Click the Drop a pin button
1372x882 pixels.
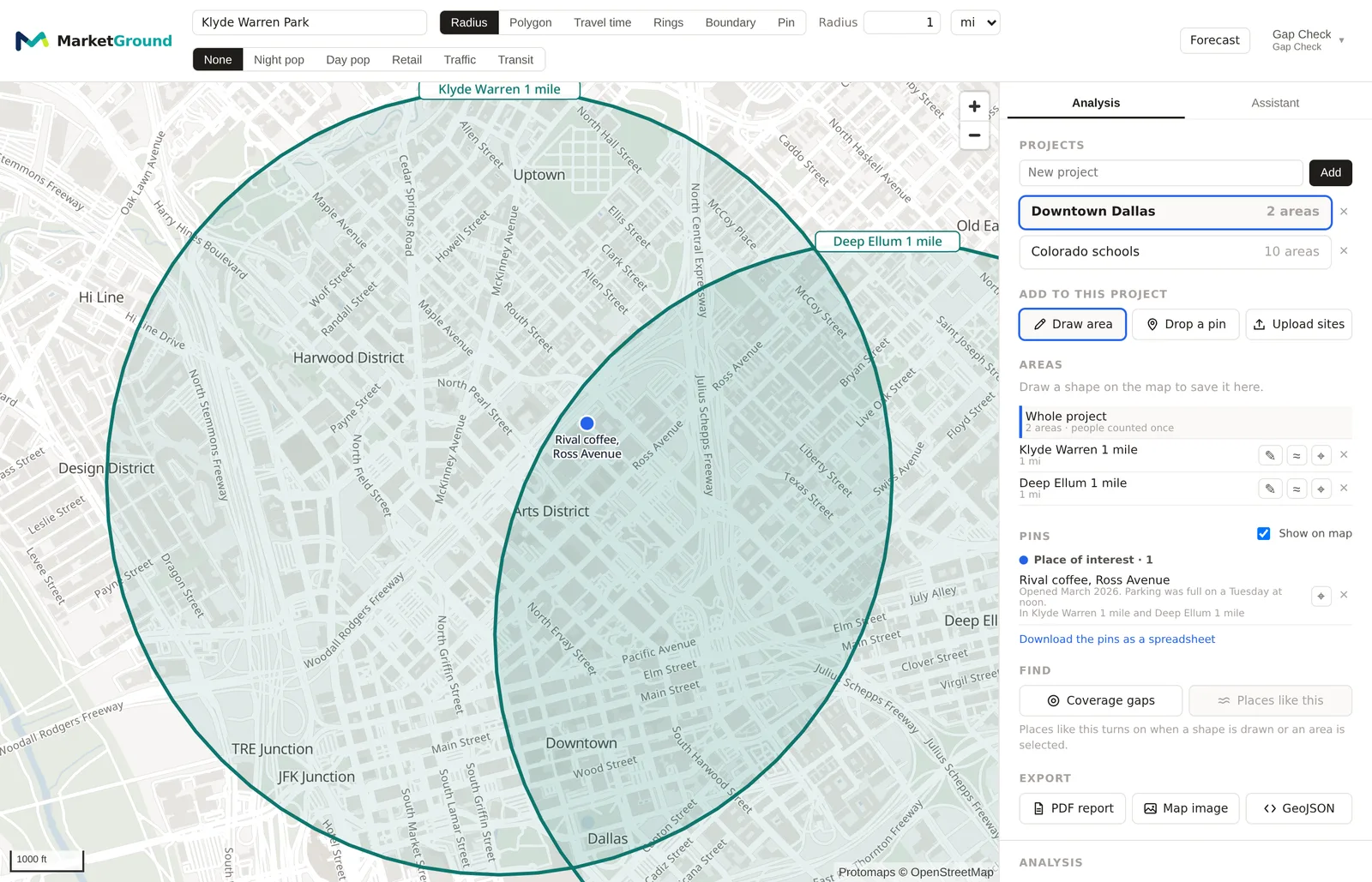[1186, 324]
